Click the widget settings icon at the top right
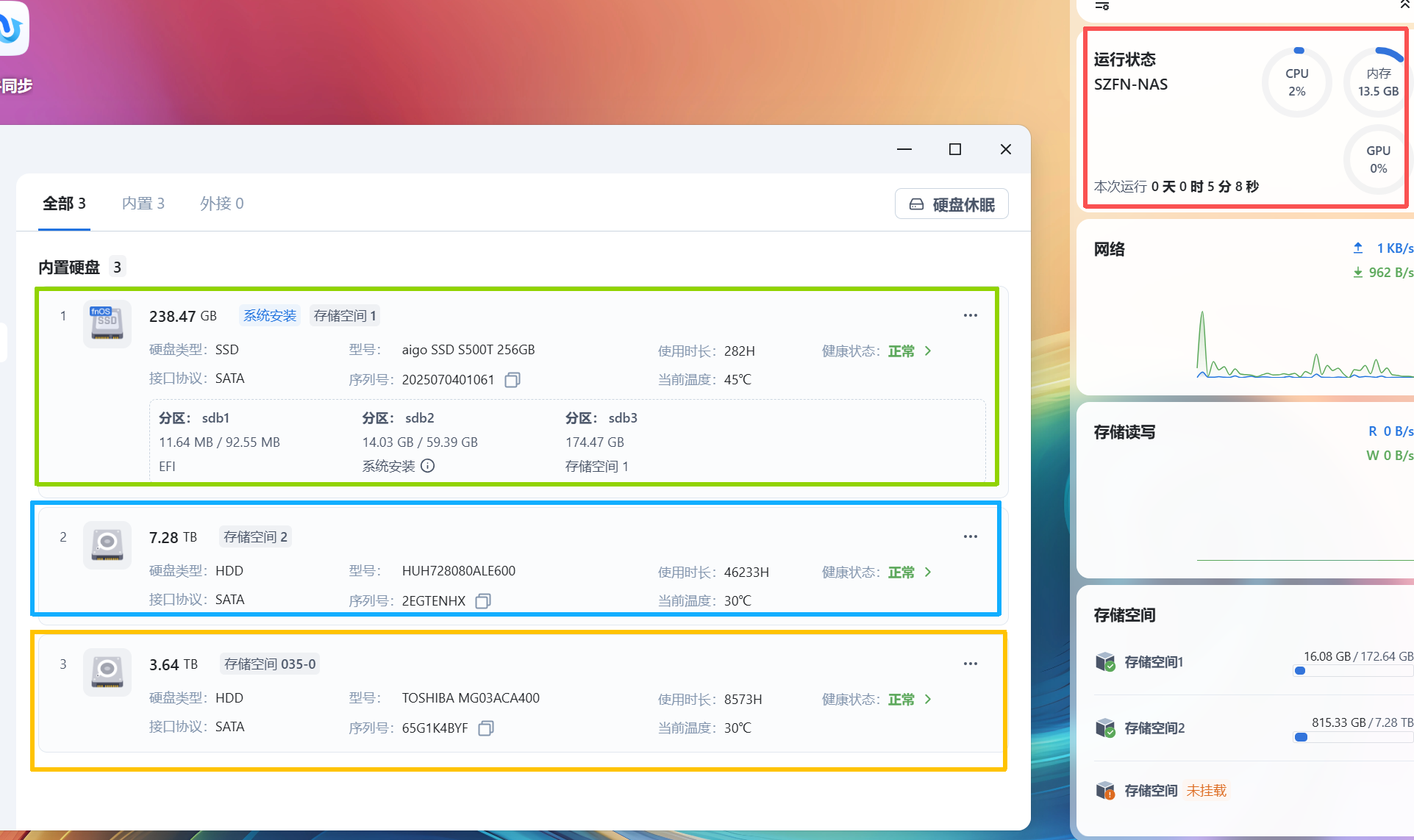1414x840 pixels. click(x=1101, y=6)
